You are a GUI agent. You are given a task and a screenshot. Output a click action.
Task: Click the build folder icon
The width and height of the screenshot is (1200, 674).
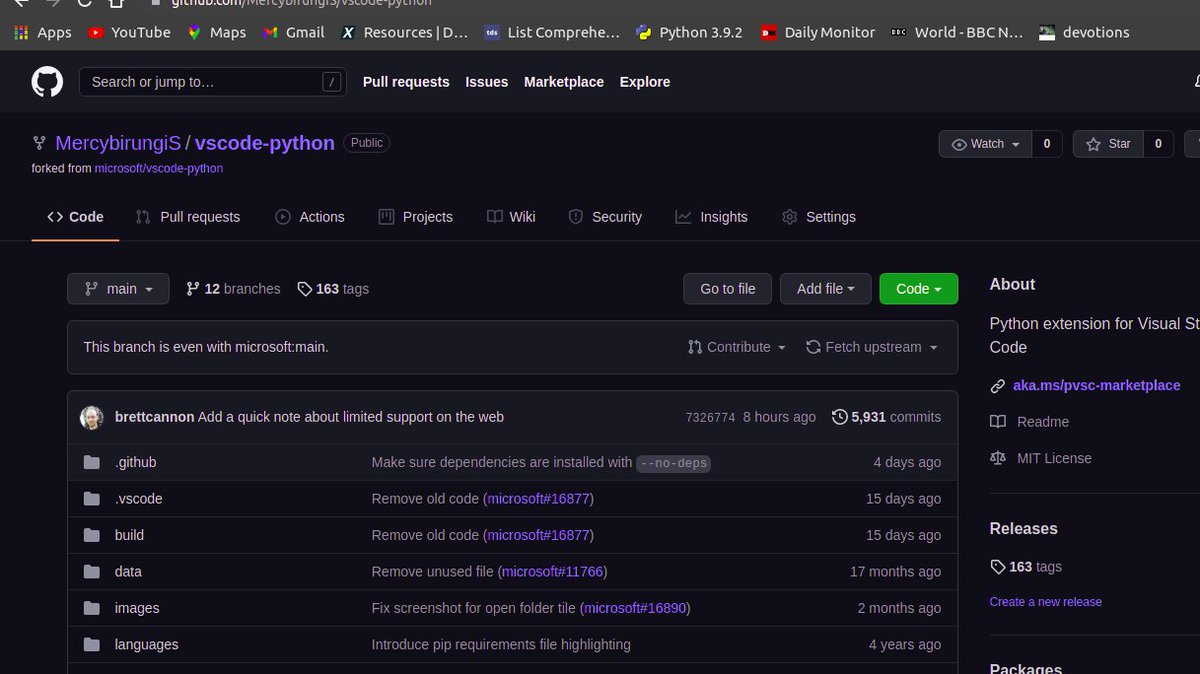tap(92, 535)
